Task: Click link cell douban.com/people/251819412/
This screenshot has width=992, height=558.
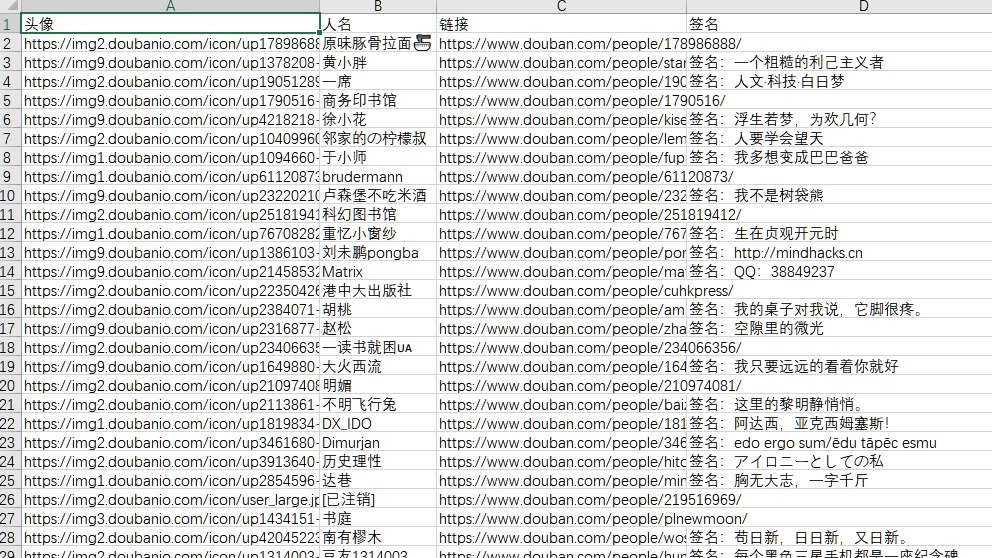Action: 561,214
